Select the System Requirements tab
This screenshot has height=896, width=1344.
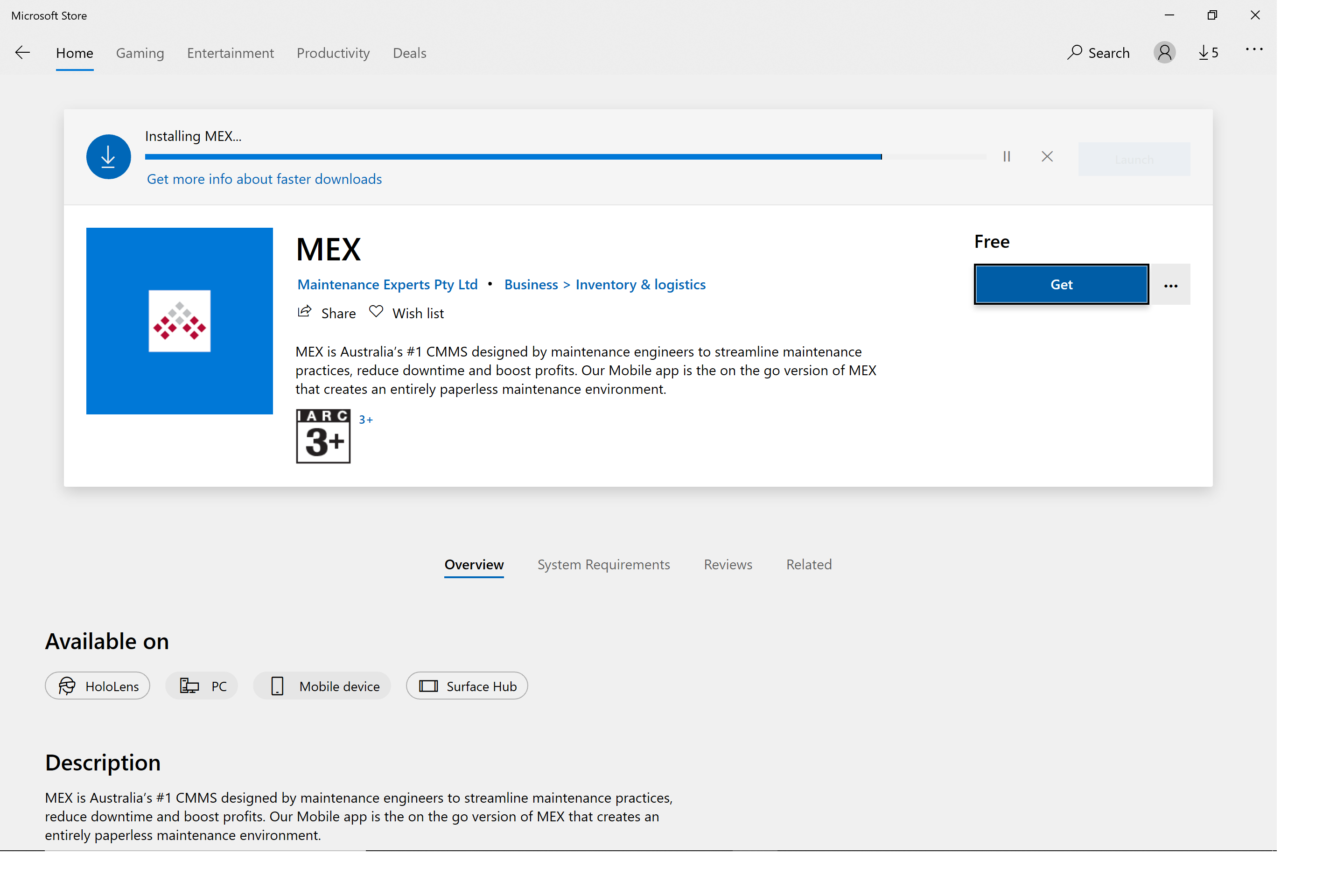click(x=603, y=563)
